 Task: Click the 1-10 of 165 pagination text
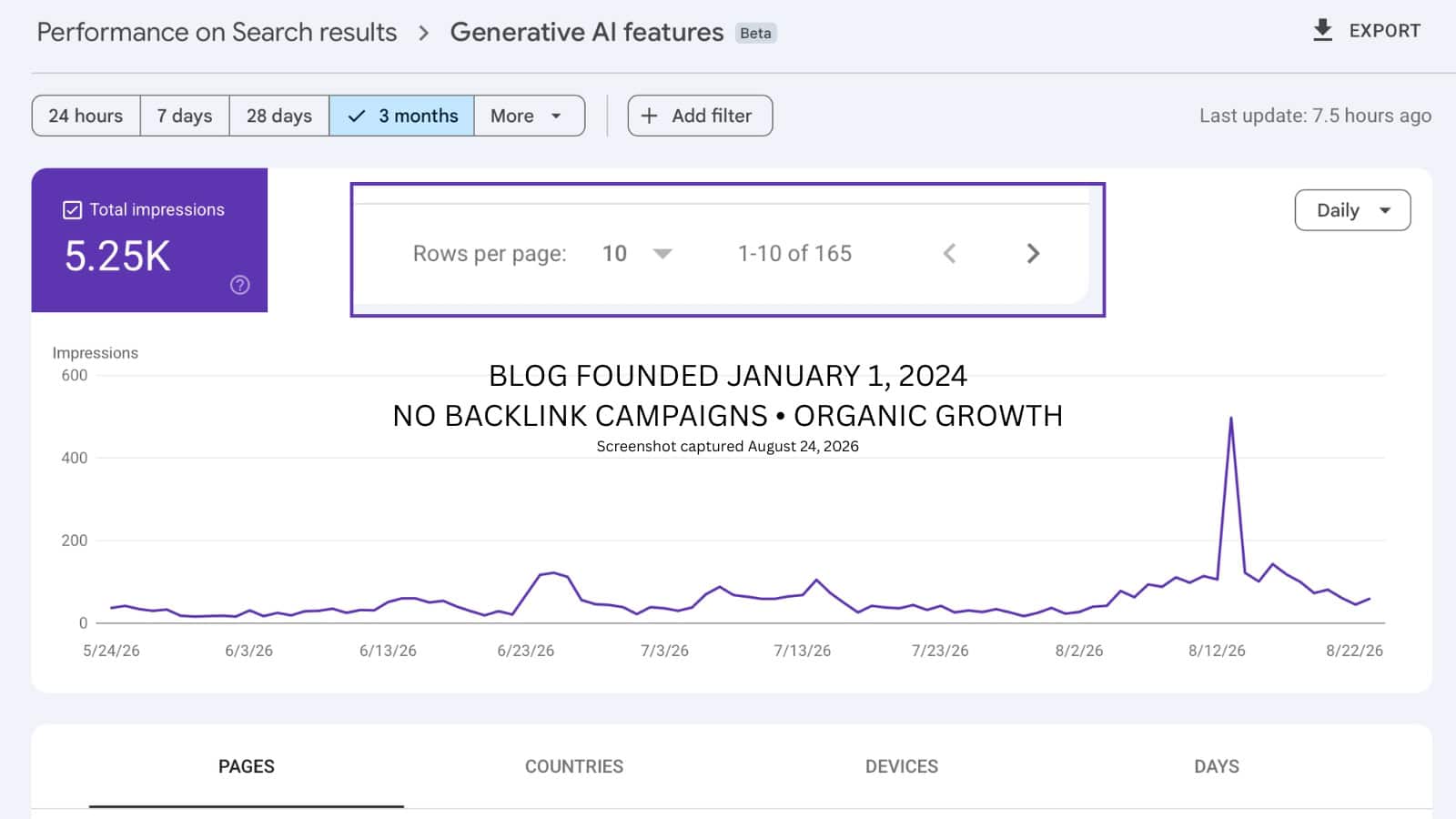point(794,254)
